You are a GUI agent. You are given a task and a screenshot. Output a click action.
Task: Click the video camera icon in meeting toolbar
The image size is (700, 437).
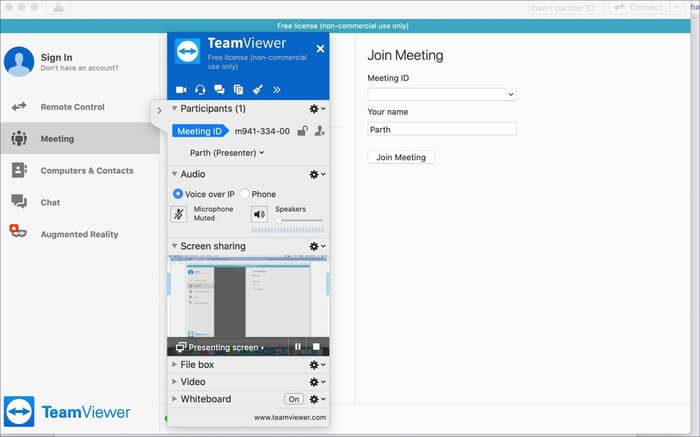click(x=181, y=90)
